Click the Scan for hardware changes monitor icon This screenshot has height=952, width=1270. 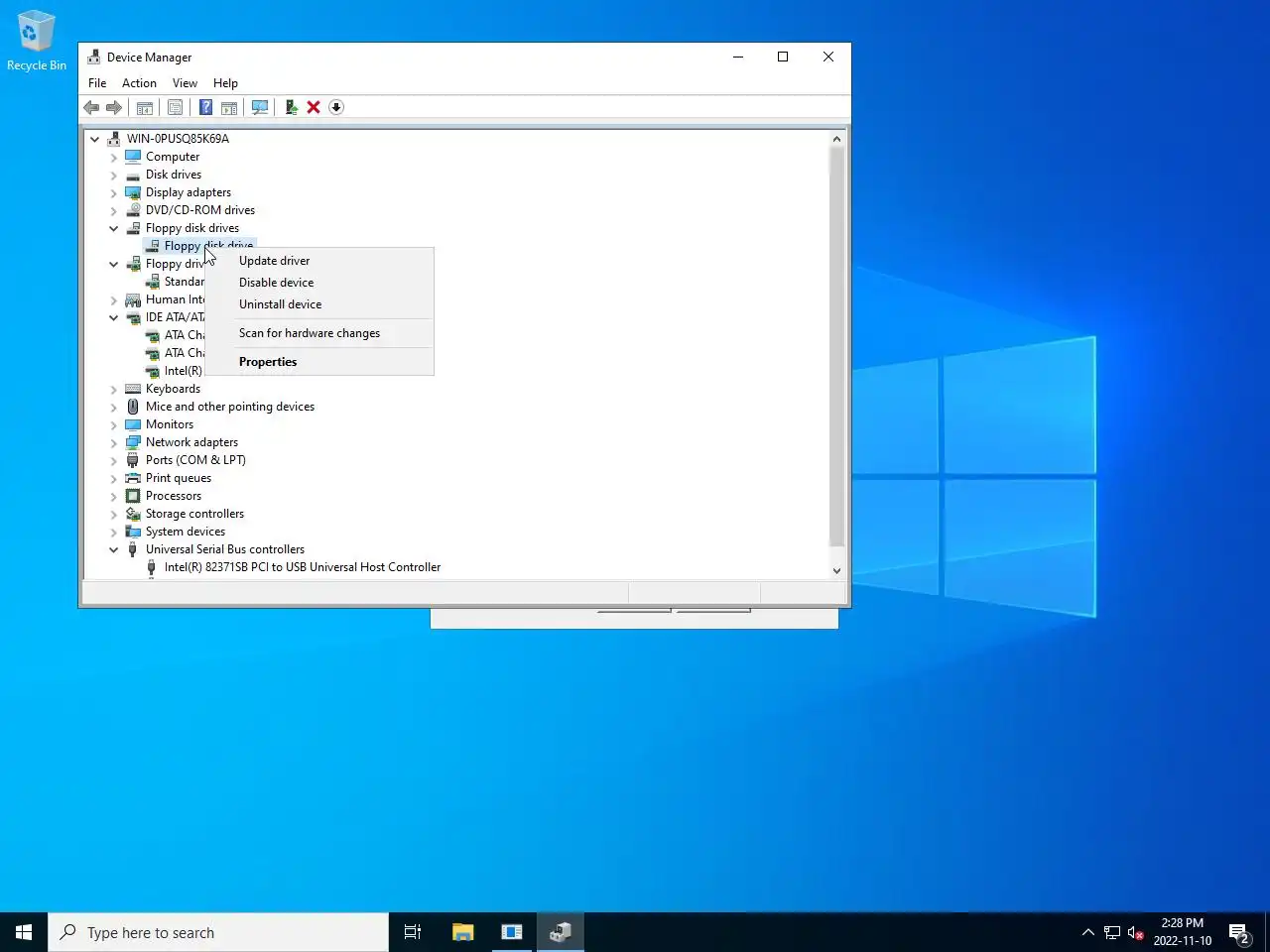pyautogui.click(x=260, y=107)
